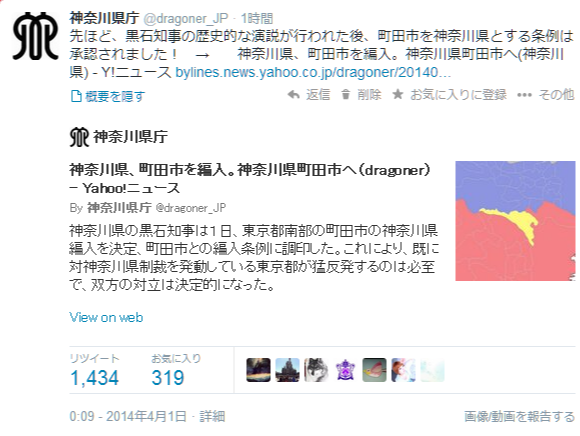Open the bylines.news.yahoo.co.jp link
Screen dimensions: 580x436
tap(313, 72)
